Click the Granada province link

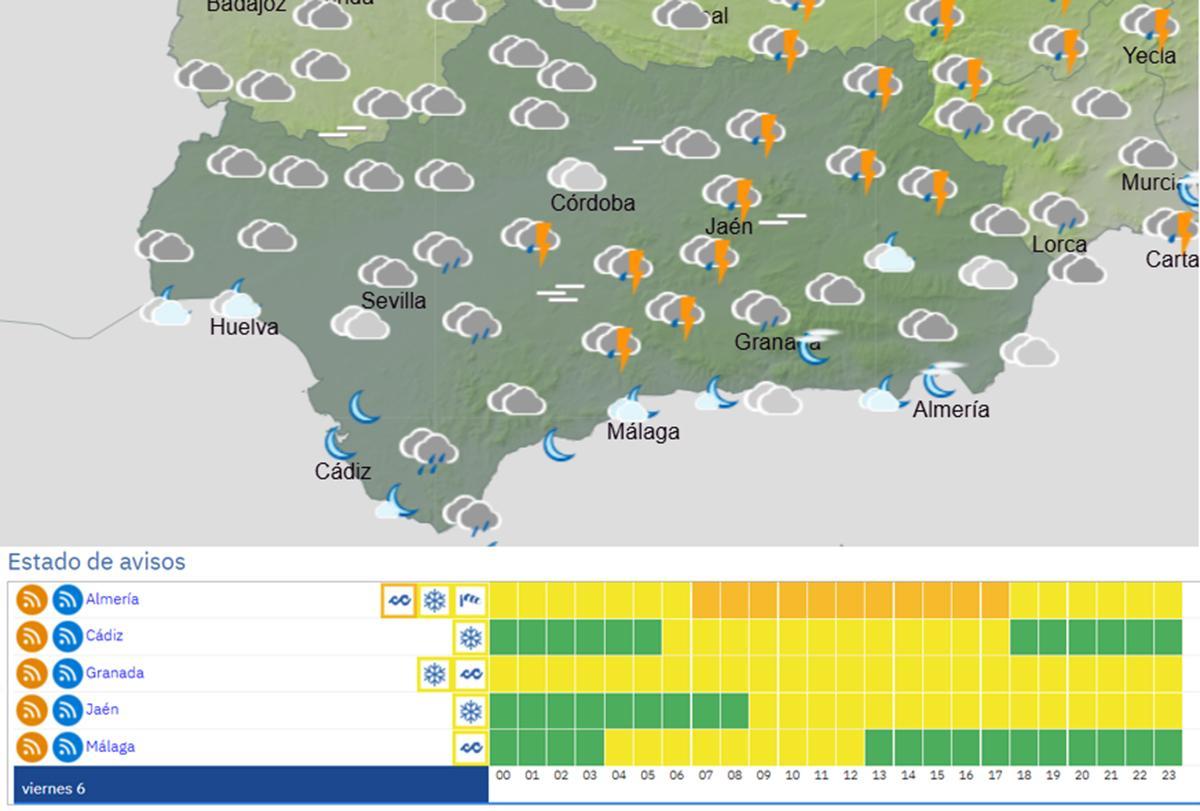click(114, 673)
